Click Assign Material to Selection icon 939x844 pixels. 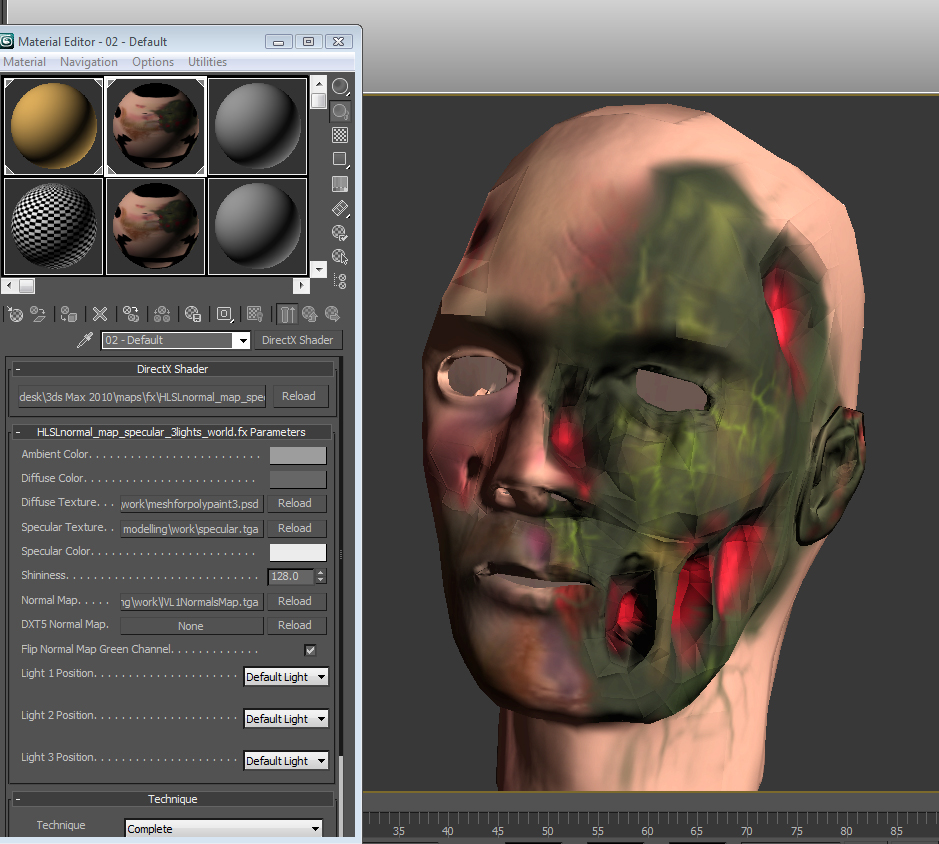pos(69,314)
